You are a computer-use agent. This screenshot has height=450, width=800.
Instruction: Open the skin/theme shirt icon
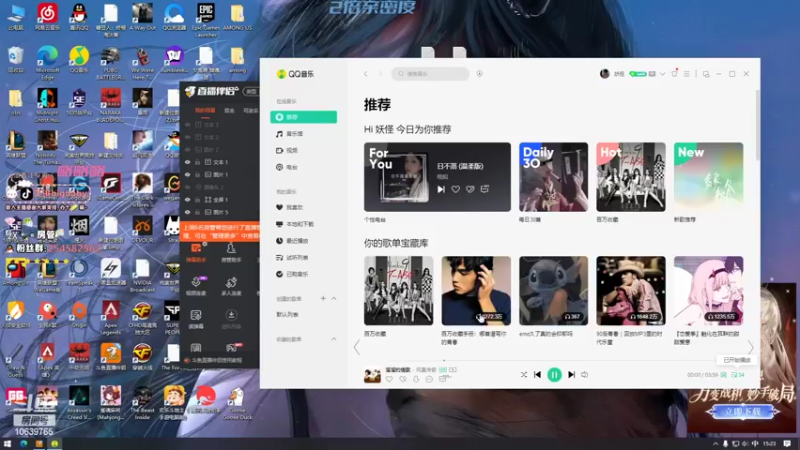coord(674,73)
